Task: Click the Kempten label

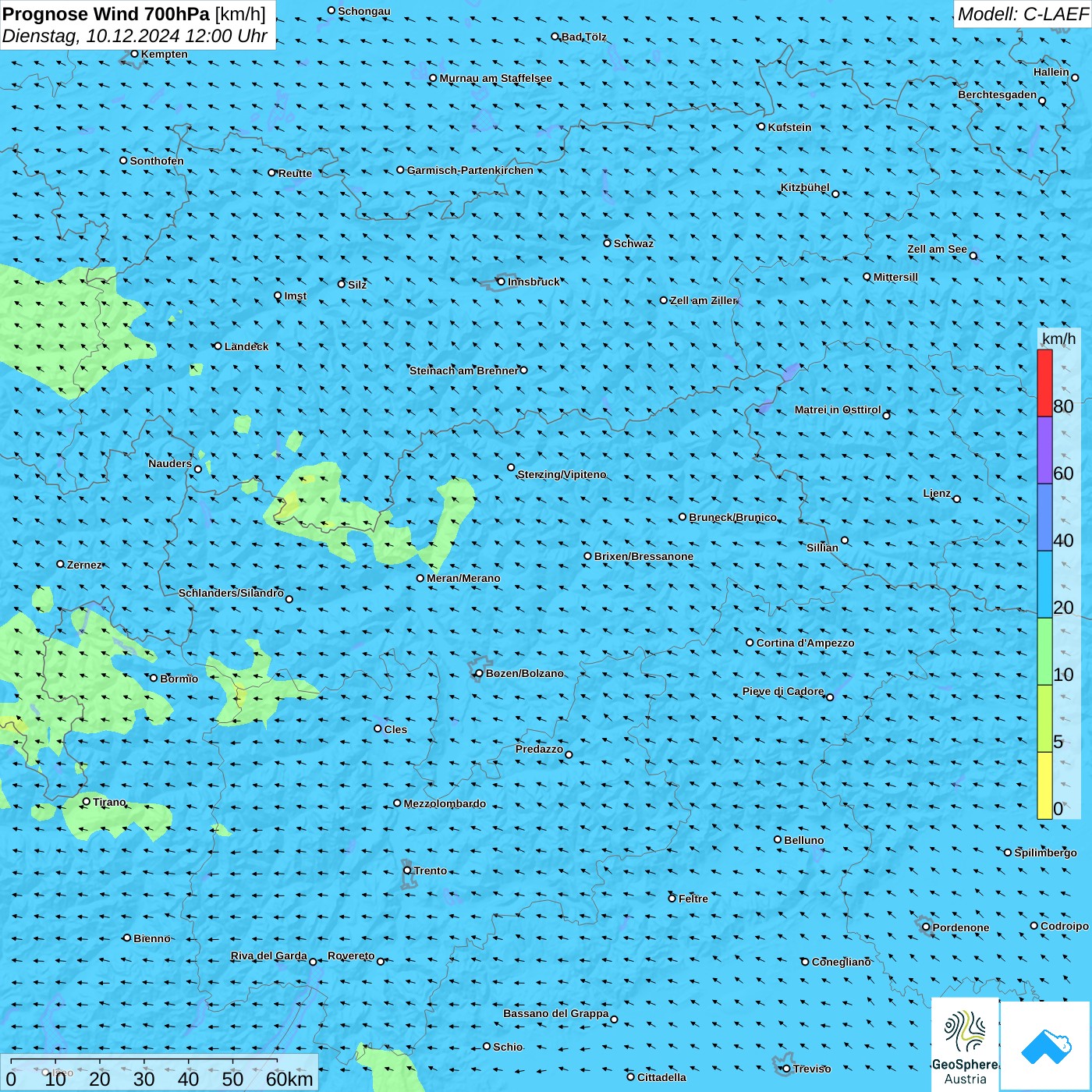Action: pos(164,54)
